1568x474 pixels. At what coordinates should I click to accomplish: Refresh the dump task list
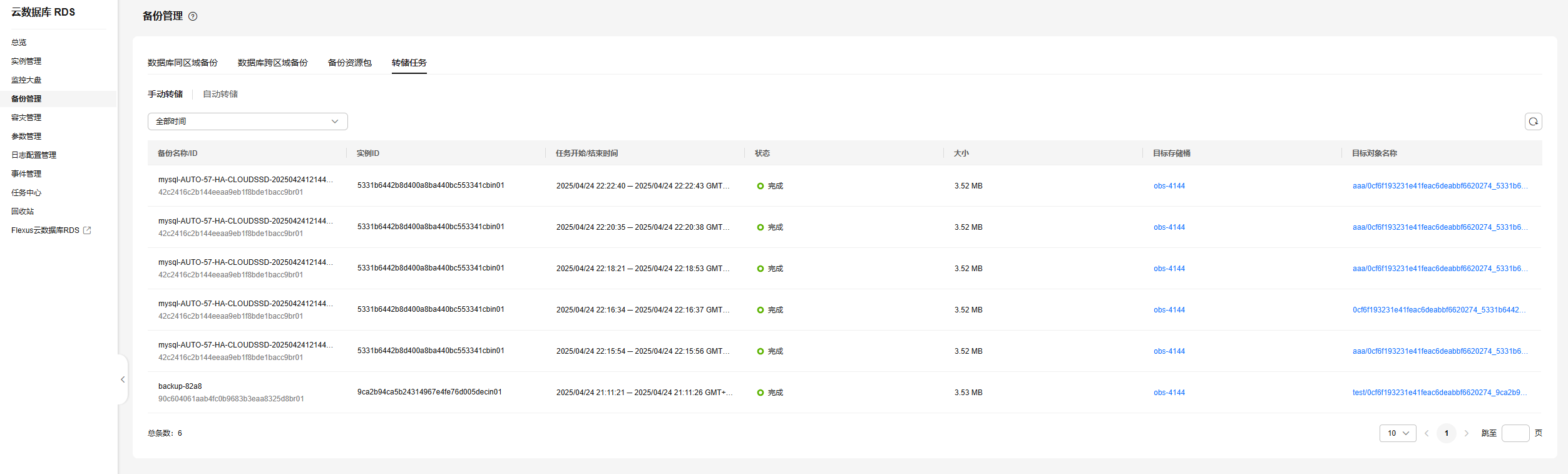1533,121
